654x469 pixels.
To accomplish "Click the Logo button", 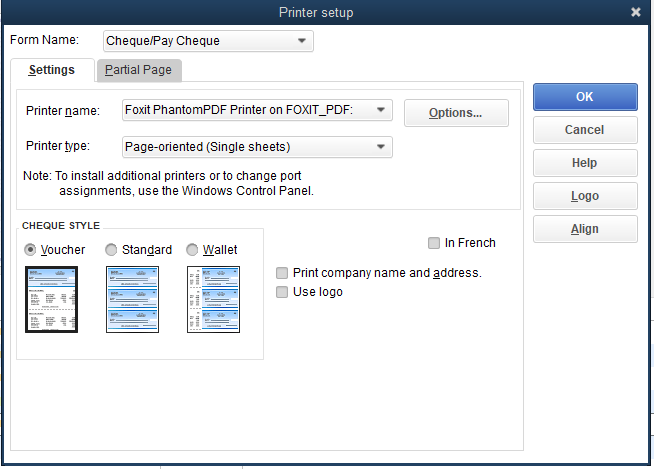I will point(585,196).
